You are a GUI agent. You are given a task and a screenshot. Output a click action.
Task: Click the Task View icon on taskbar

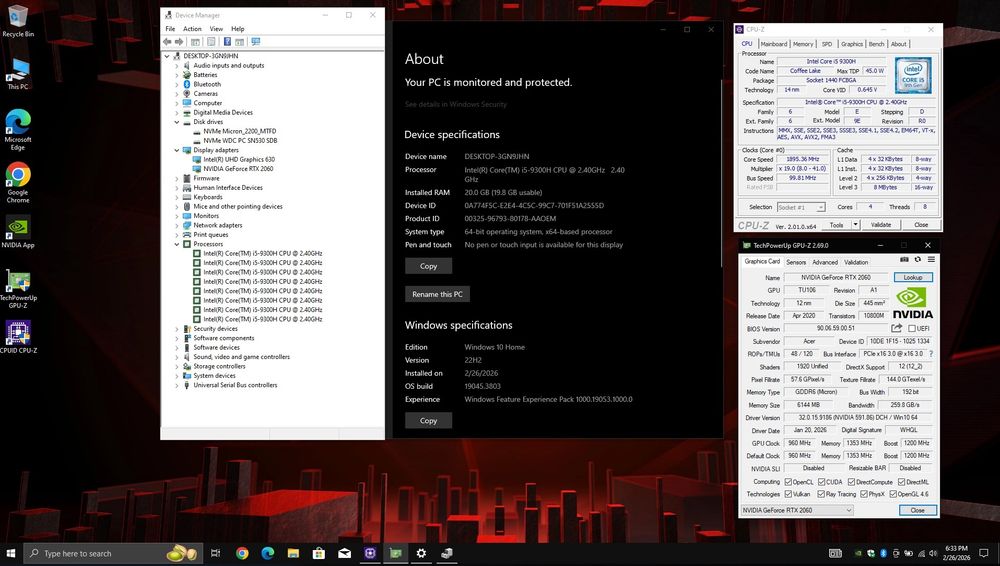pyautogui.click(x=216, y=553)
